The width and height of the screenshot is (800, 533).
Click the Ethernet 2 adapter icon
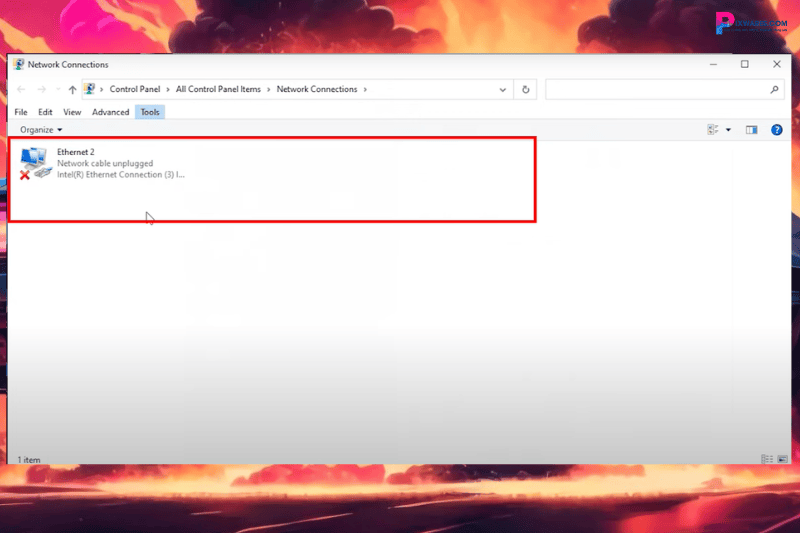pyautogui.click(x=35, y=162)
